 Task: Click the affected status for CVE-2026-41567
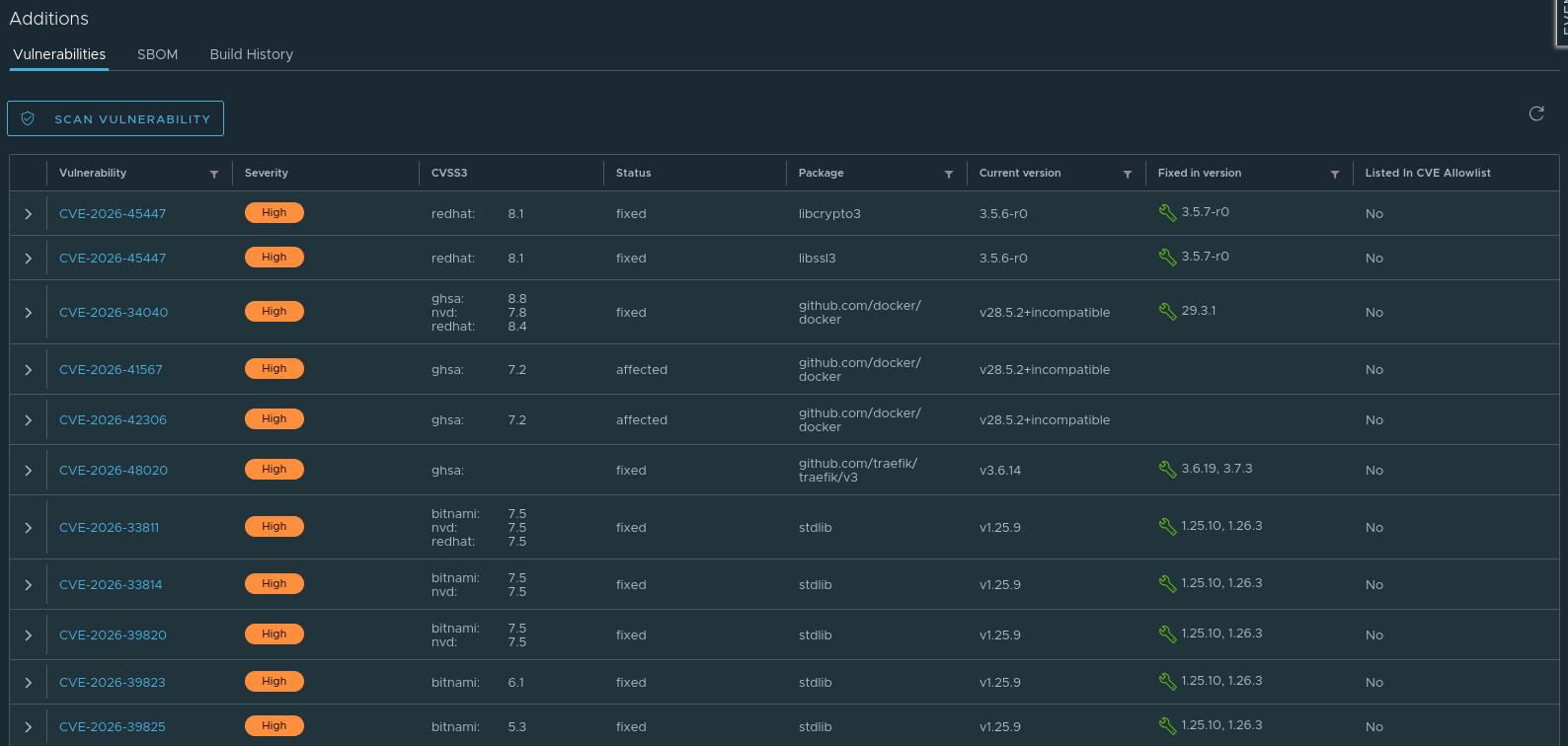pyautogui.click(x=642, y=369)
